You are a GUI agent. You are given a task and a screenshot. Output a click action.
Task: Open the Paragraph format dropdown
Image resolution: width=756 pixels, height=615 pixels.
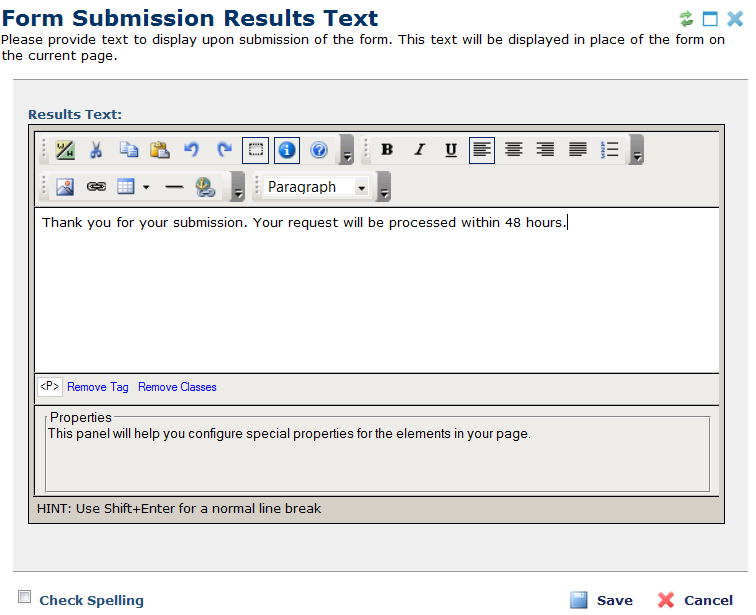pos(316,187)
